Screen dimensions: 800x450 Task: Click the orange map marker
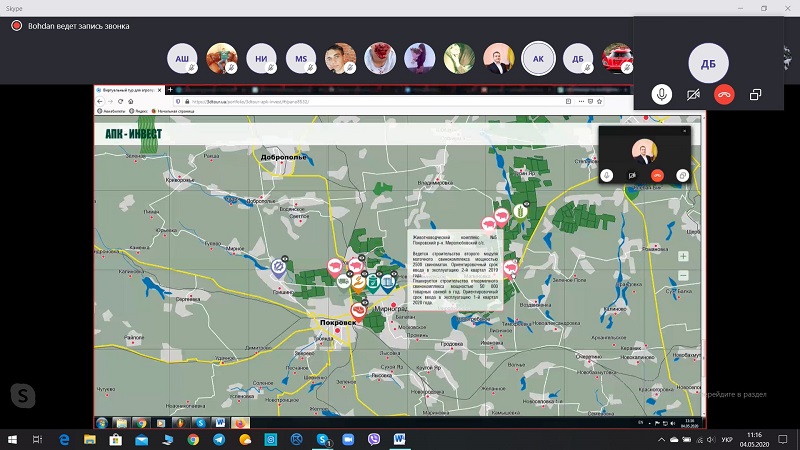(359, 282)
